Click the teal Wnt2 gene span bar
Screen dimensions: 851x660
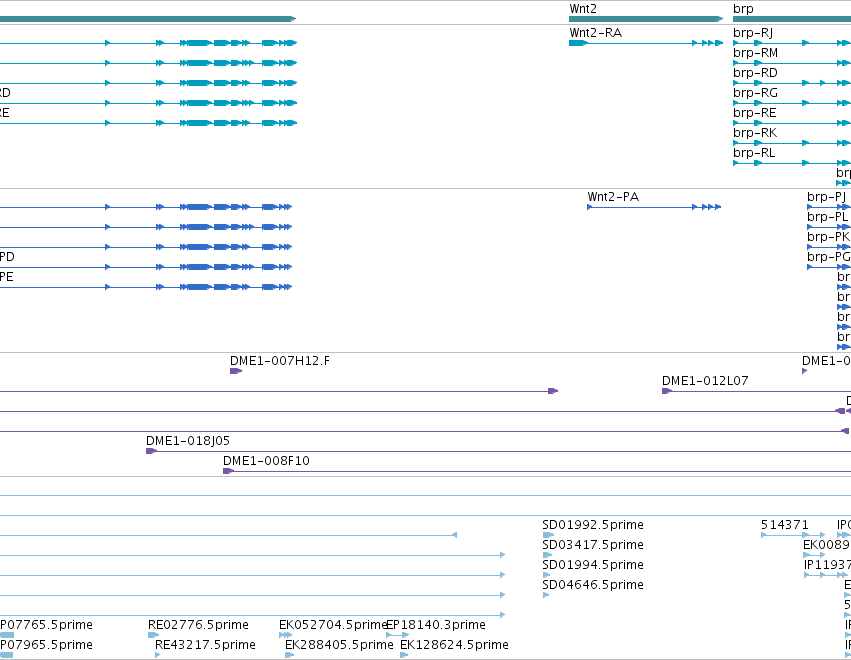point(646,19)
